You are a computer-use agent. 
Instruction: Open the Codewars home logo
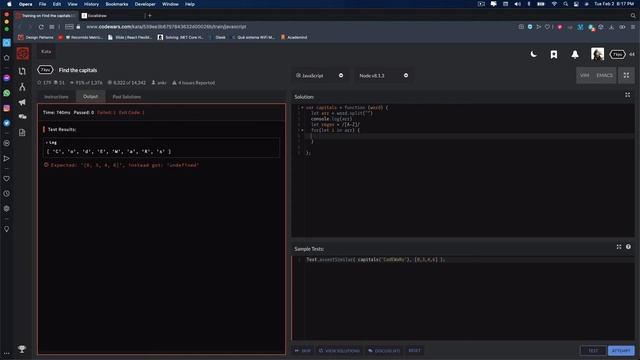click(x=23, y=53)
